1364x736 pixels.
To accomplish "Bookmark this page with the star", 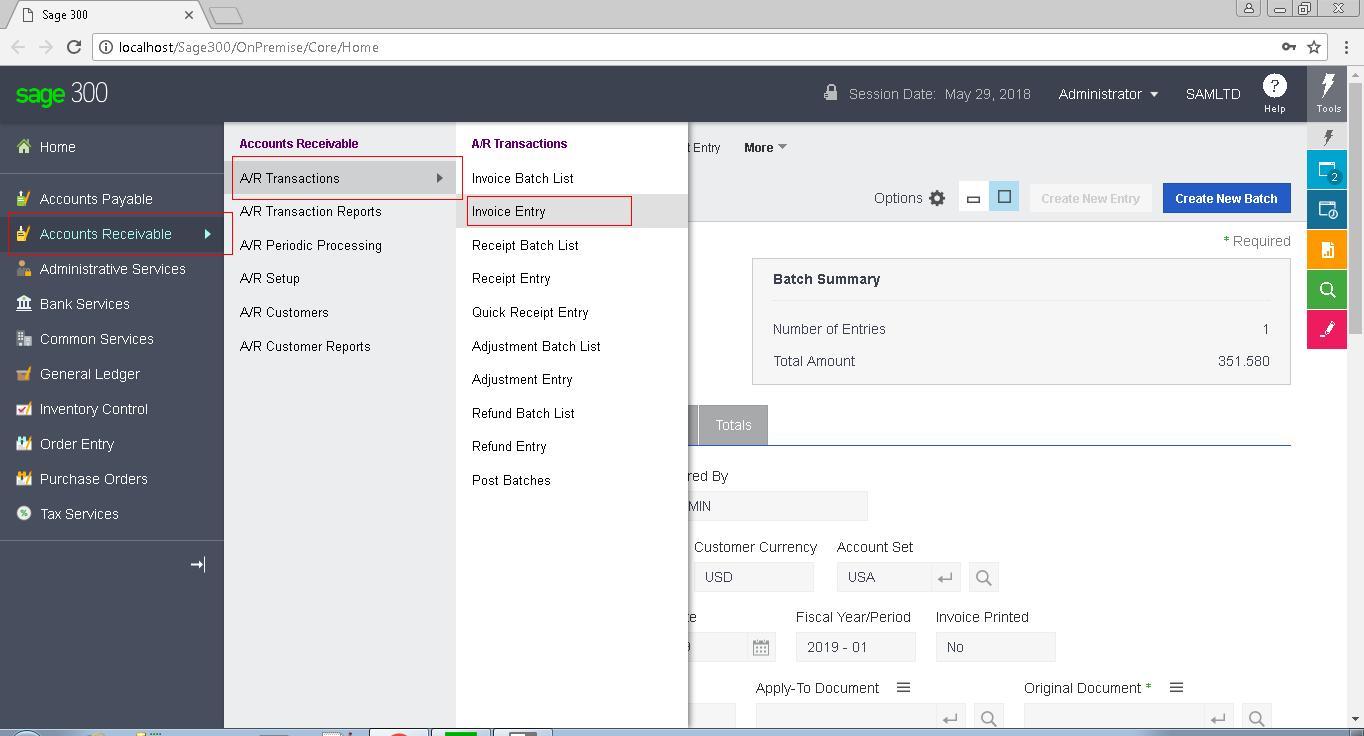I will (x=1314, y=47).
